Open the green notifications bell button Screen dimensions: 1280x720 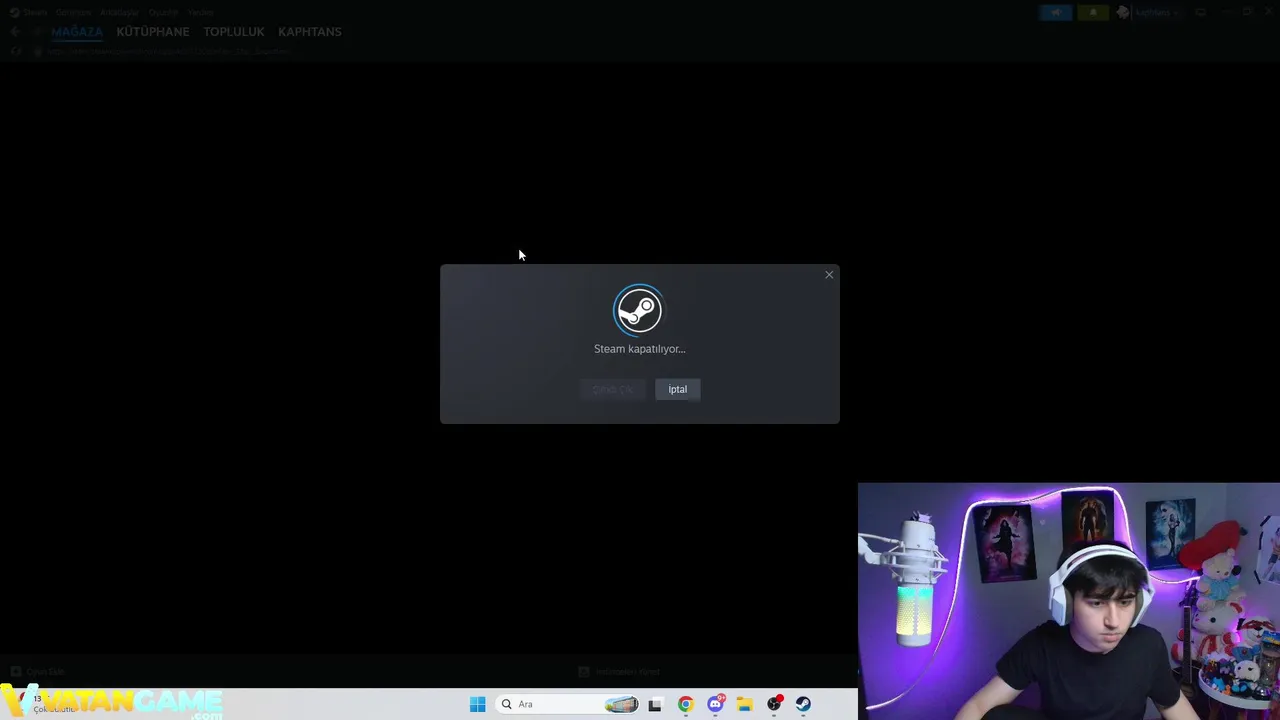pyautogui.click(x=1093, y=13)
